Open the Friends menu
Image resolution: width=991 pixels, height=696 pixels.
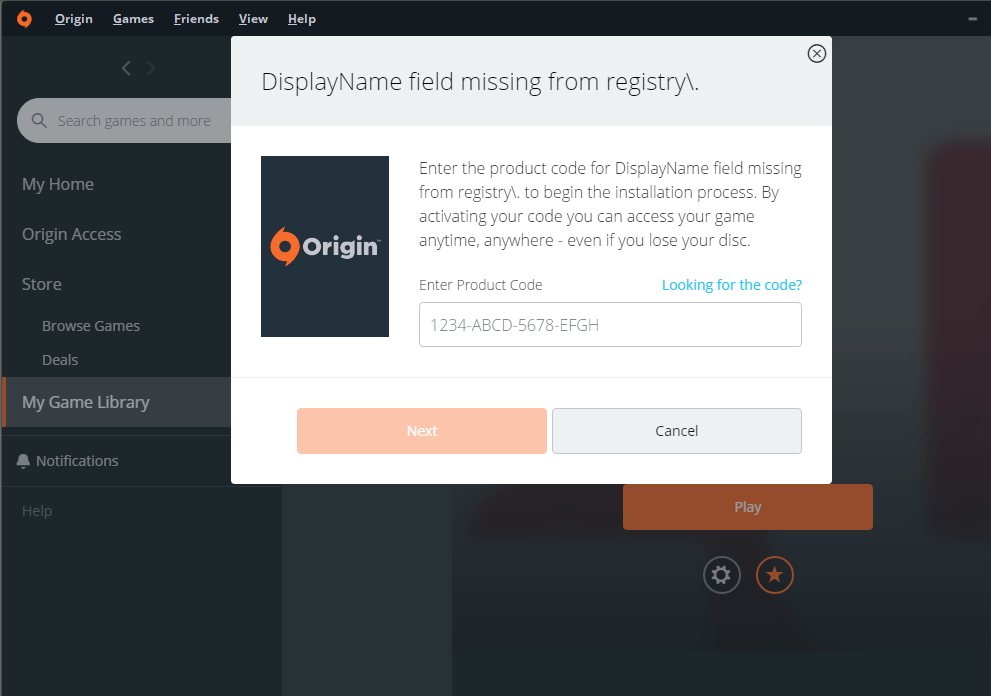click(197, 19)
